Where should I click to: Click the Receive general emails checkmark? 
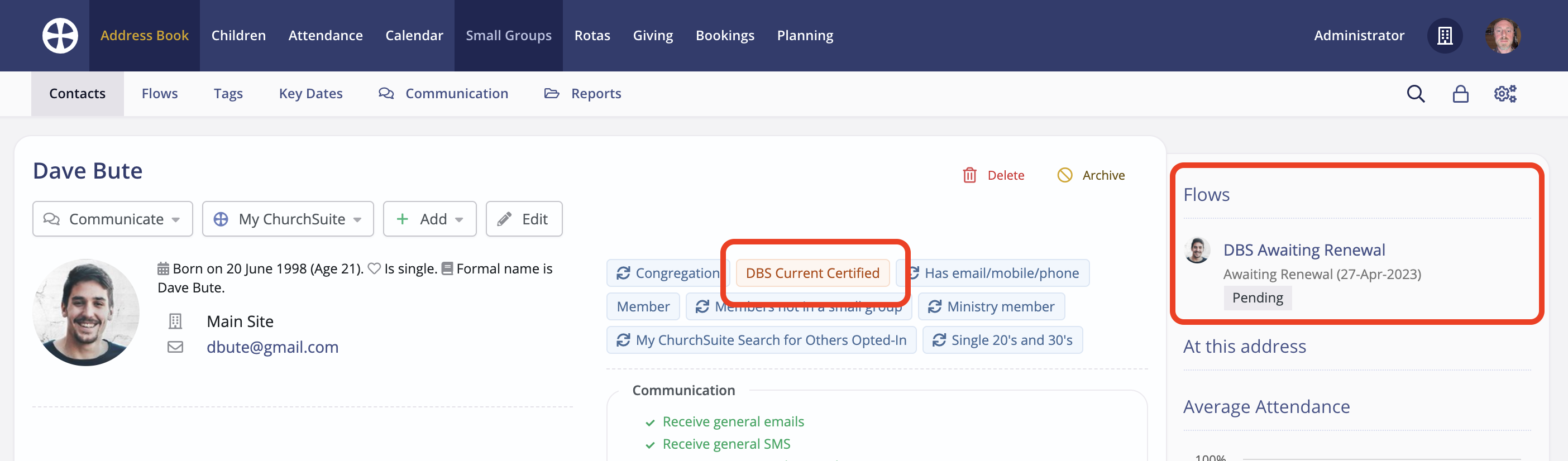[x=650, y=422]
